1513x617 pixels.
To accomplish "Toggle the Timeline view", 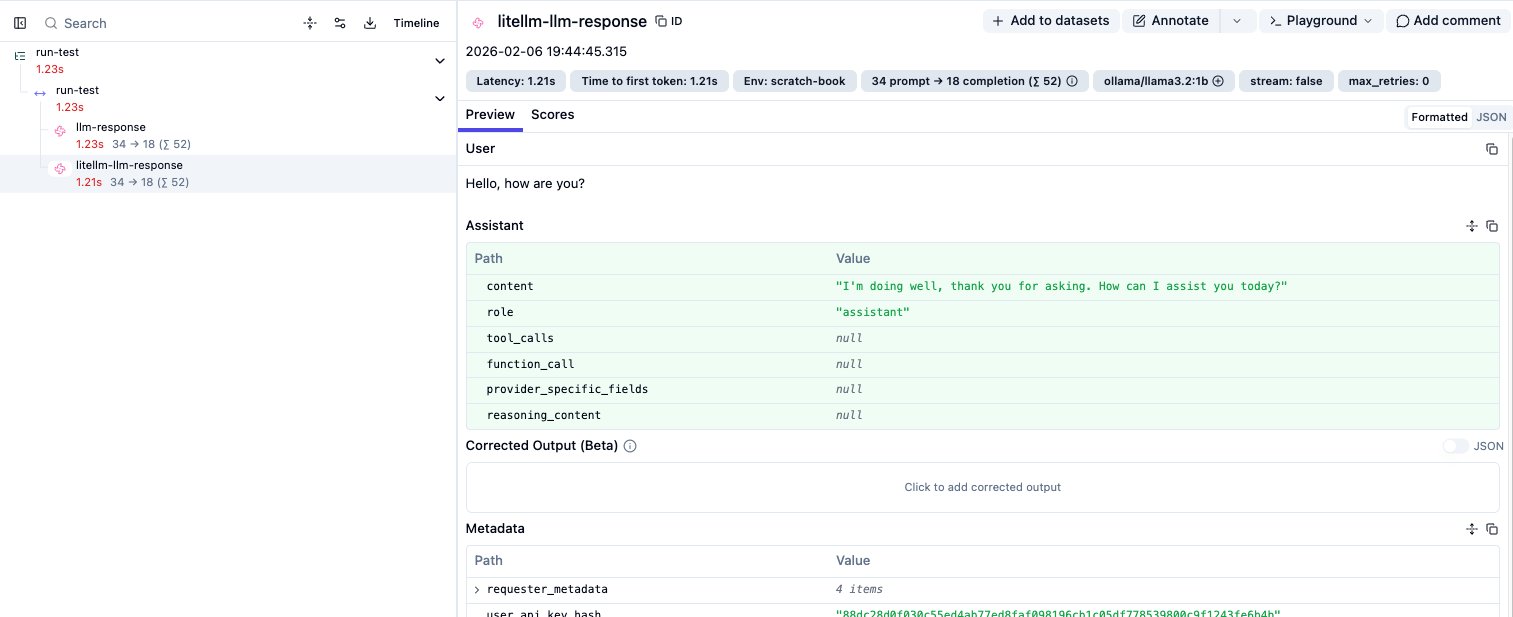I will pyautogui.click(x=415, y=23).
